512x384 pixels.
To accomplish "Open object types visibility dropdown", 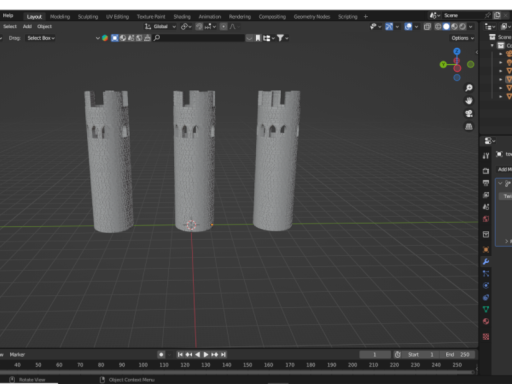I will [376, 27].
